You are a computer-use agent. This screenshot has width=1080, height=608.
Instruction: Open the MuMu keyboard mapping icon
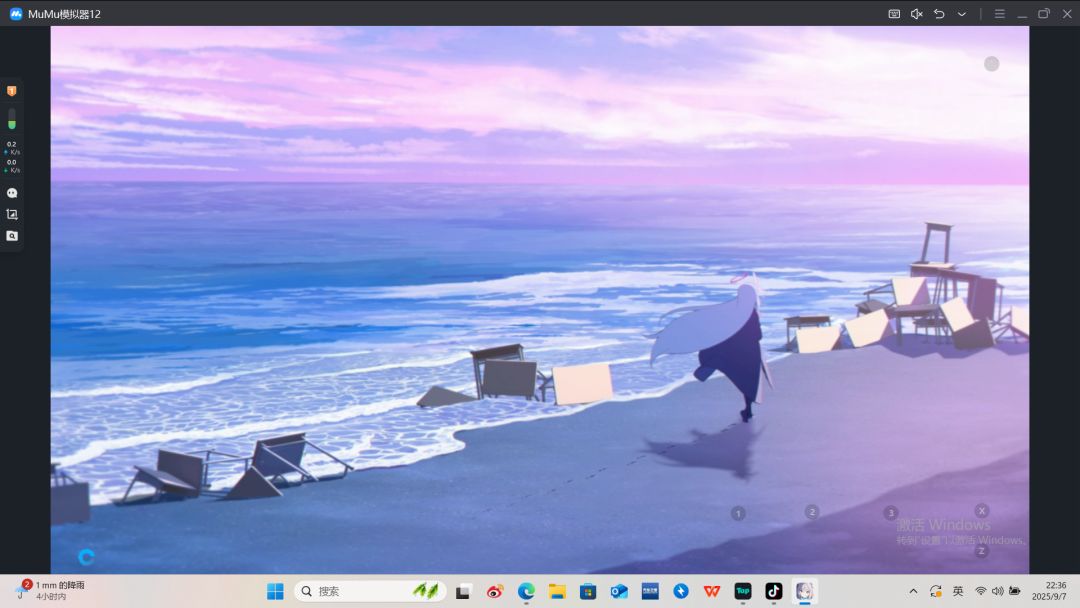pyautogui.click(x=894, y=14)
